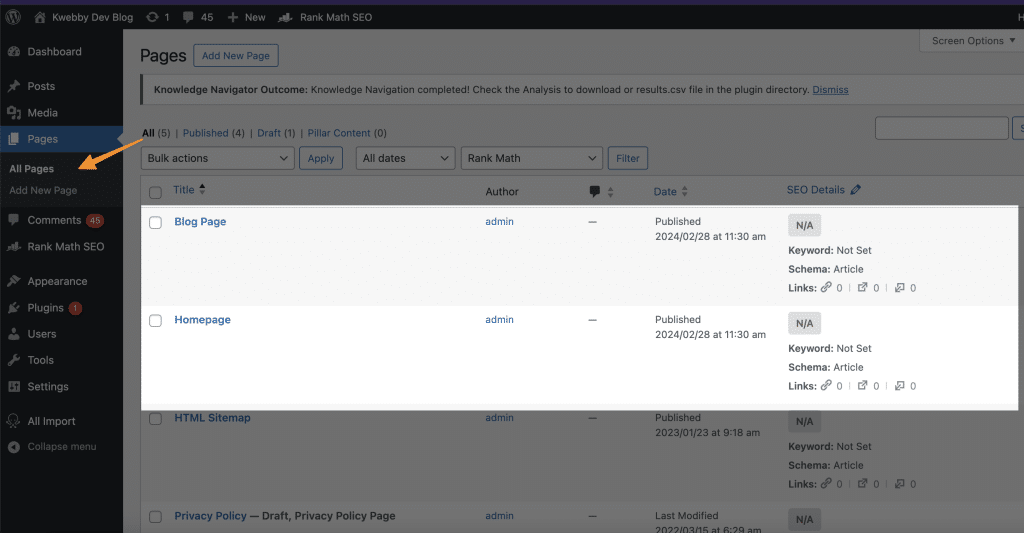Image resolution: width=1024 pixels, height=533 pixels.
Task: Show only Published pages
Action: tap(205, 133)
